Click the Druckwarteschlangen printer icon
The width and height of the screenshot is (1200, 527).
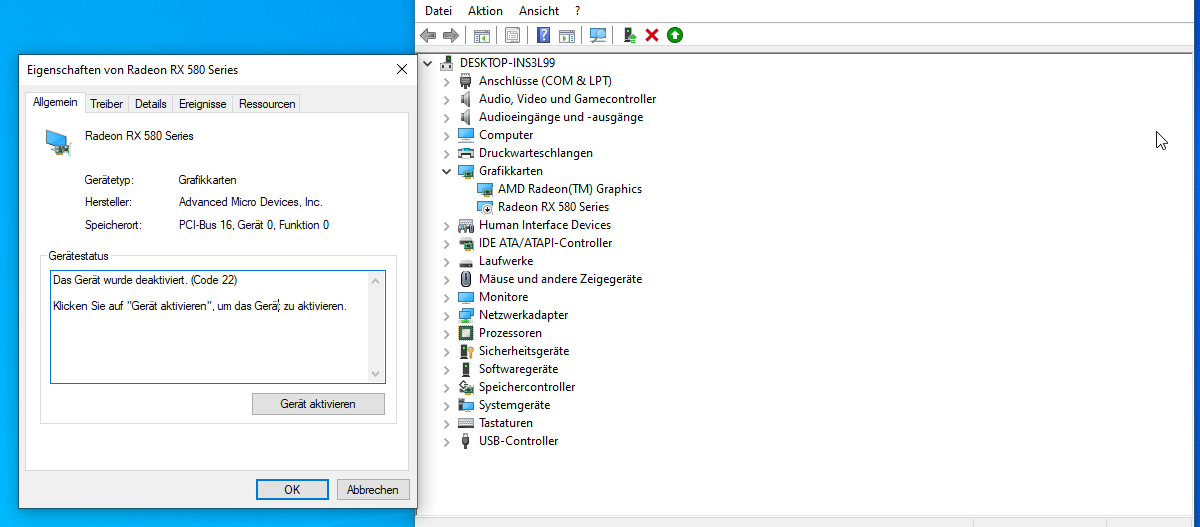(x=466, y=153)
